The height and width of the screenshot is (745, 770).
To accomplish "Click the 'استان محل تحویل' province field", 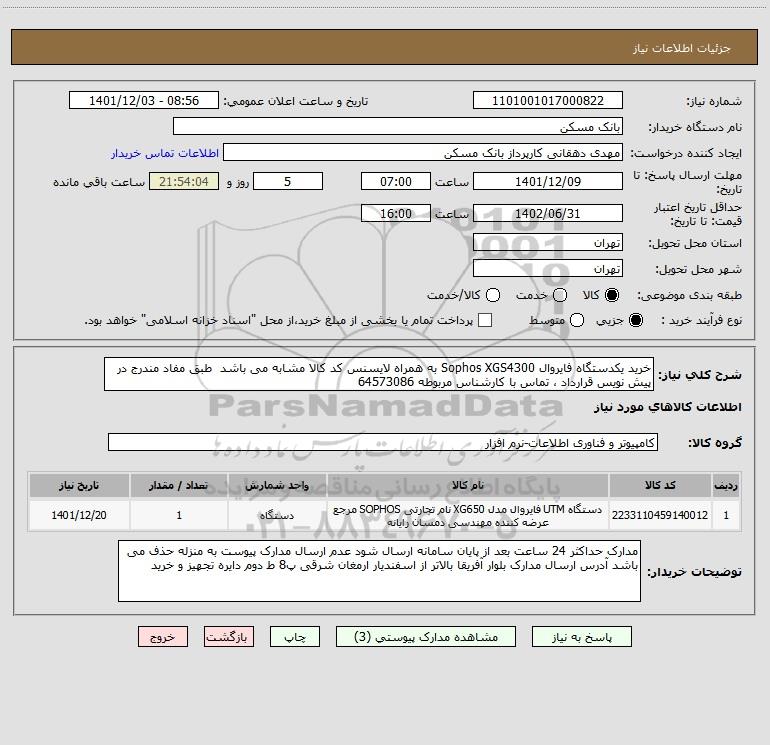I will click(x=547, y=243).
